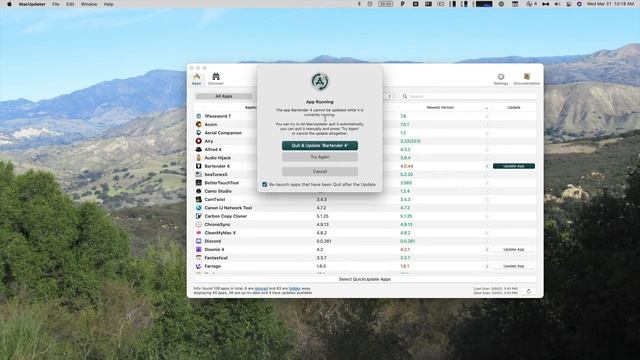Open the Discover binoculars icon

216,79
